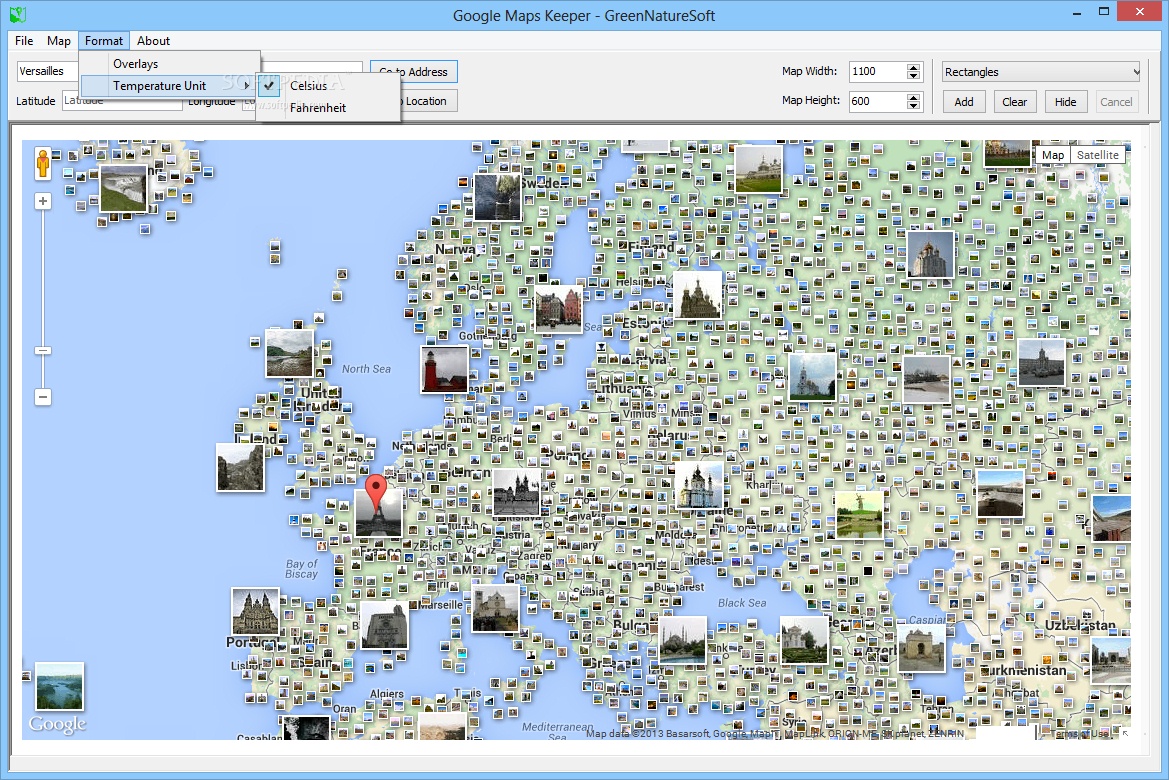This screenshot has width=1169, height=780.
Task: Open the Prague castle grayscale photo thumbnail
Action: click(x=517, y=492)
